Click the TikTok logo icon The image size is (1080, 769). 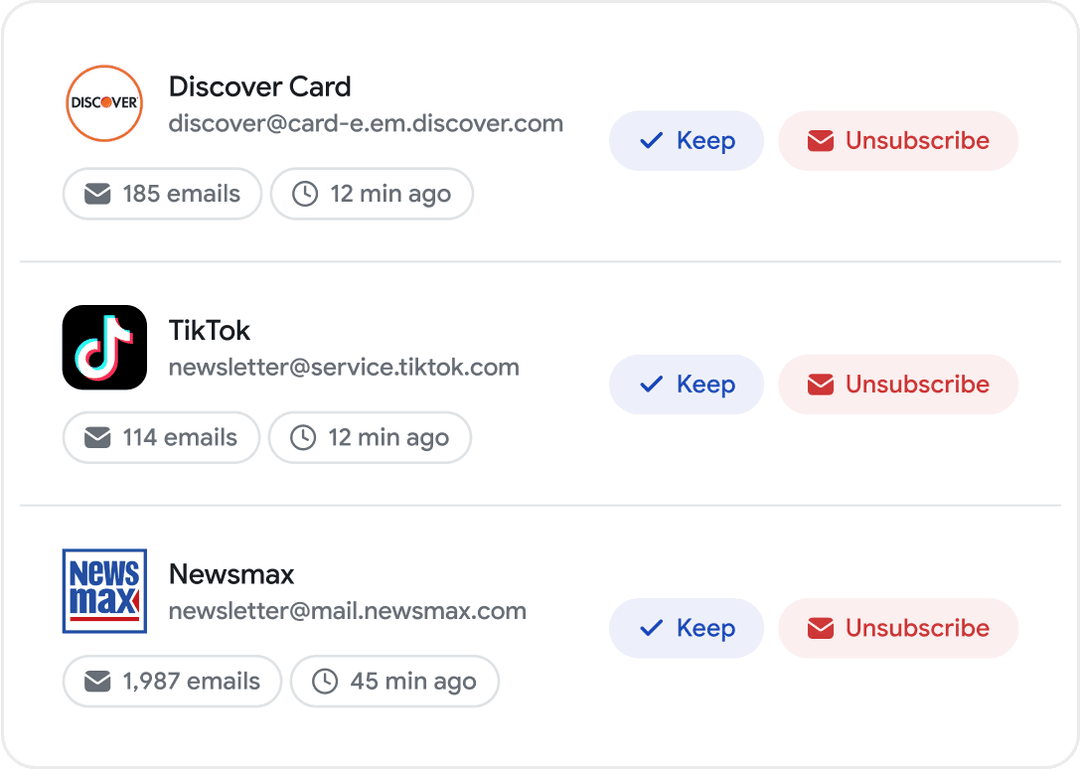pyautogui.click(x=104, y=347)
